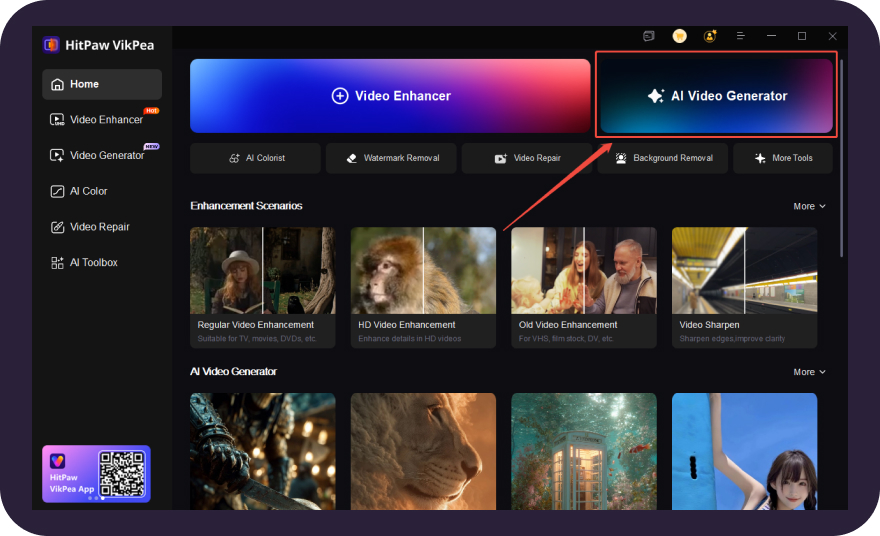Click the 'Enhancement Scenarios' heading
The image size is (880, 536).
click(246, 206)
